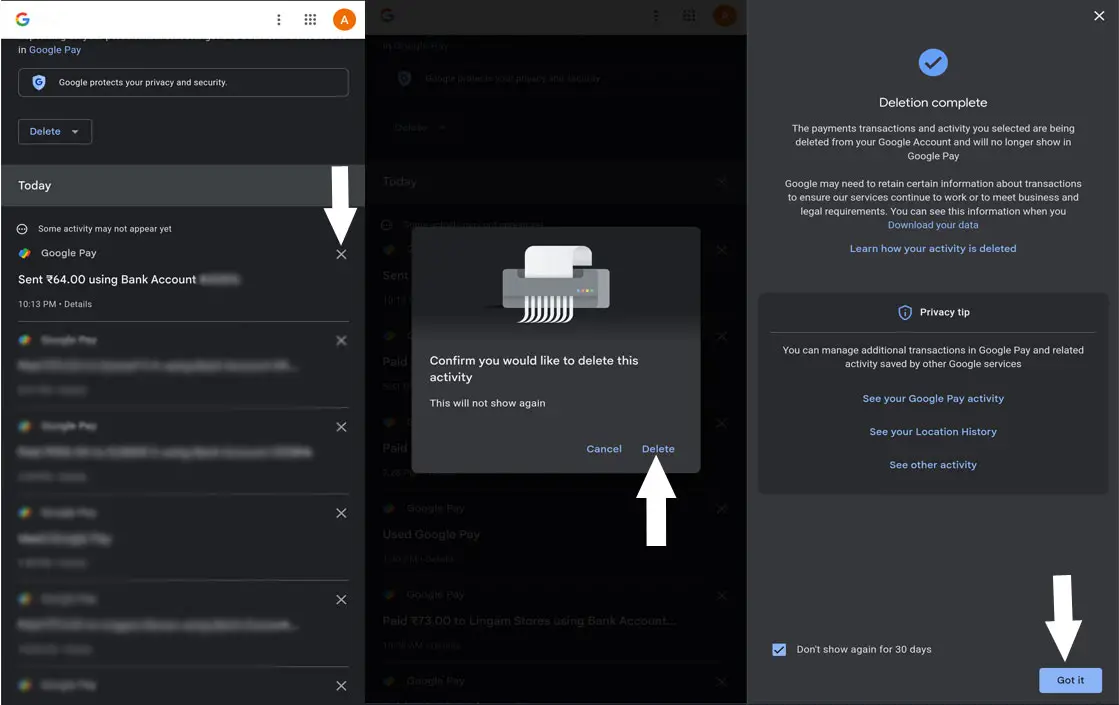Open the 'See other activity' link
Screen dimensions: 1119x705
(x=933, y=465)
